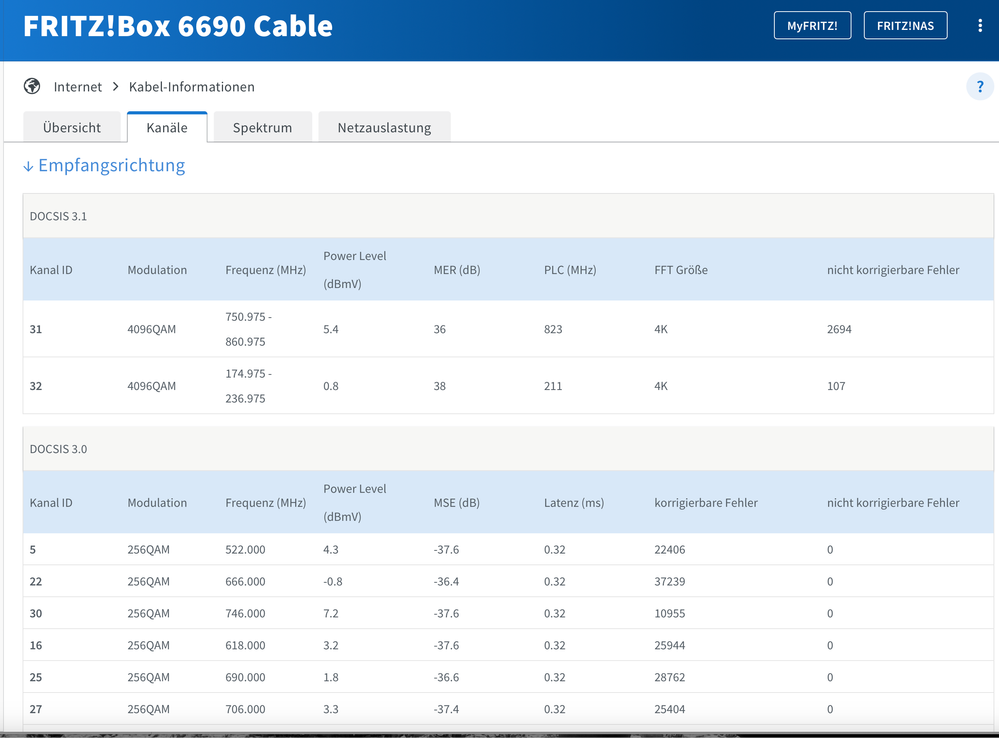The width and height of the screenshot is (999, 738).
Task: Click PLC value 823
Action: pyautogui.click(x=553, y=329)
